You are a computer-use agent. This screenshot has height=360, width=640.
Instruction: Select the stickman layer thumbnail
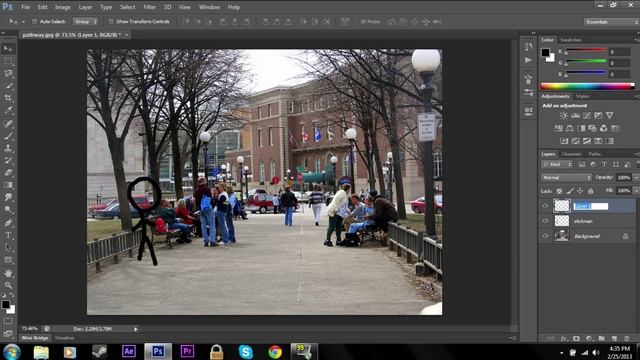click(562, 221)
